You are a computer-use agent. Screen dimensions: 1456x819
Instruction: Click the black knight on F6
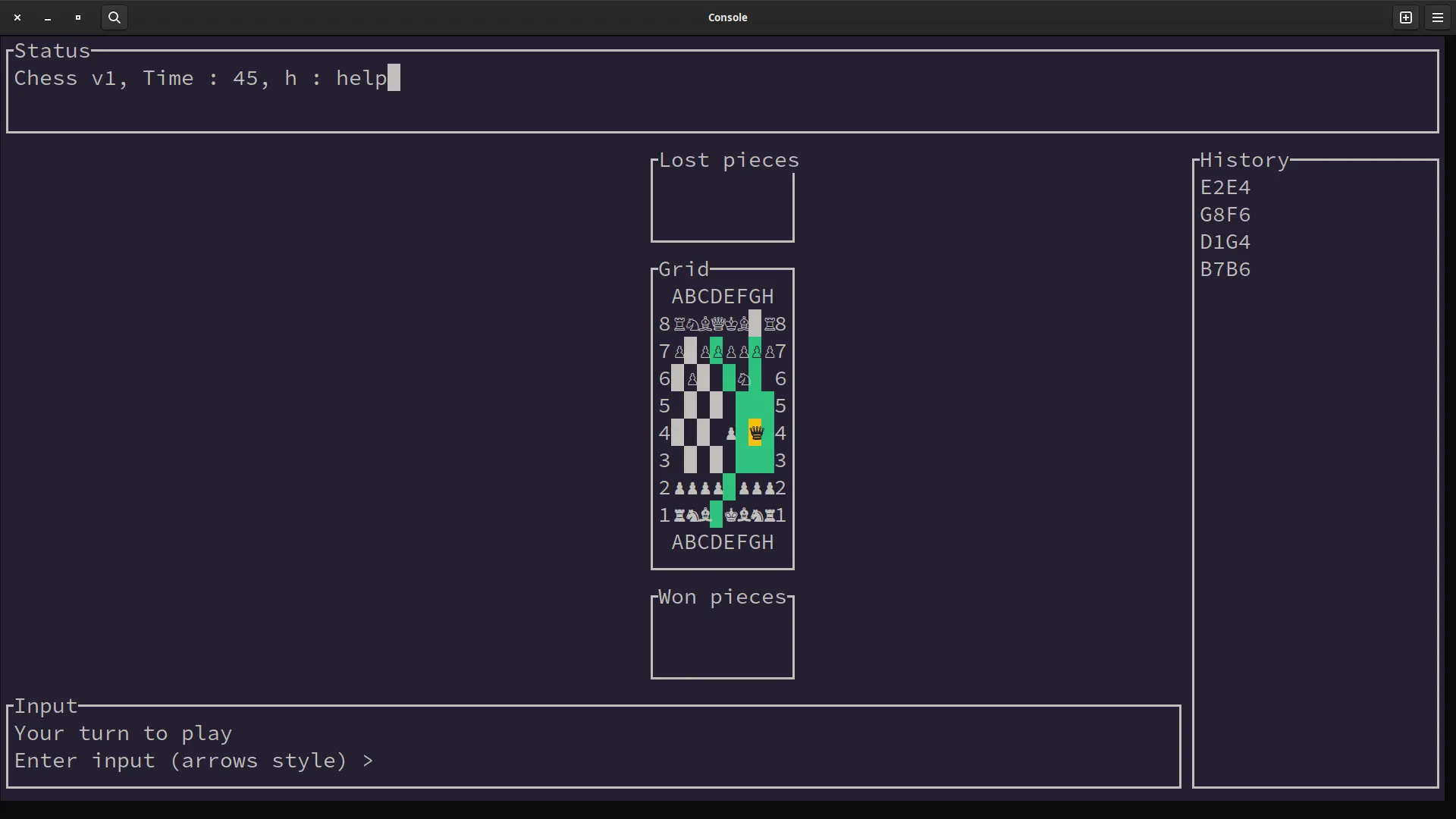(x=743, y=379)
